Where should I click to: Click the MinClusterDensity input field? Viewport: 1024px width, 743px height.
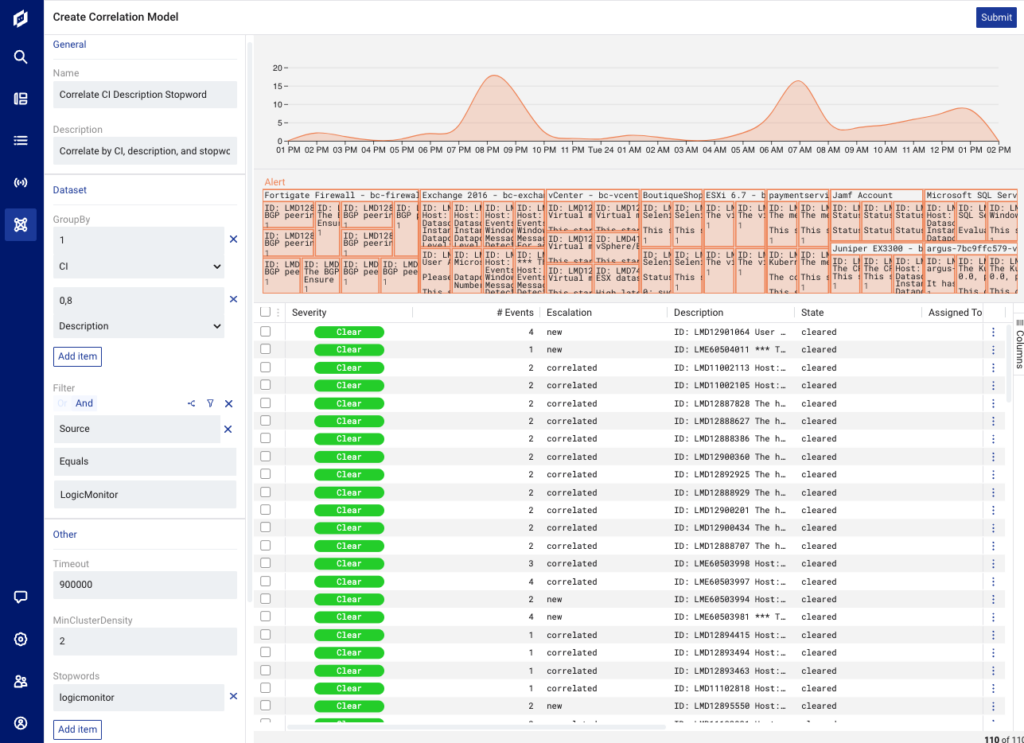(145, 641)
